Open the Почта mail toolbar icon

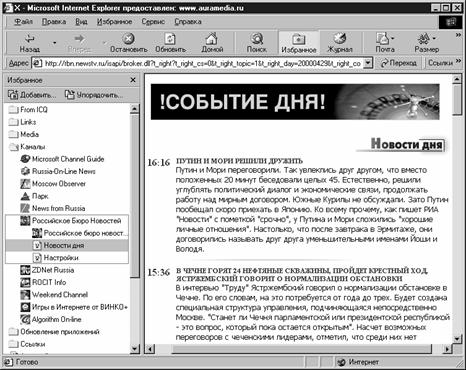pyautogui.click(x=383, y=39)
